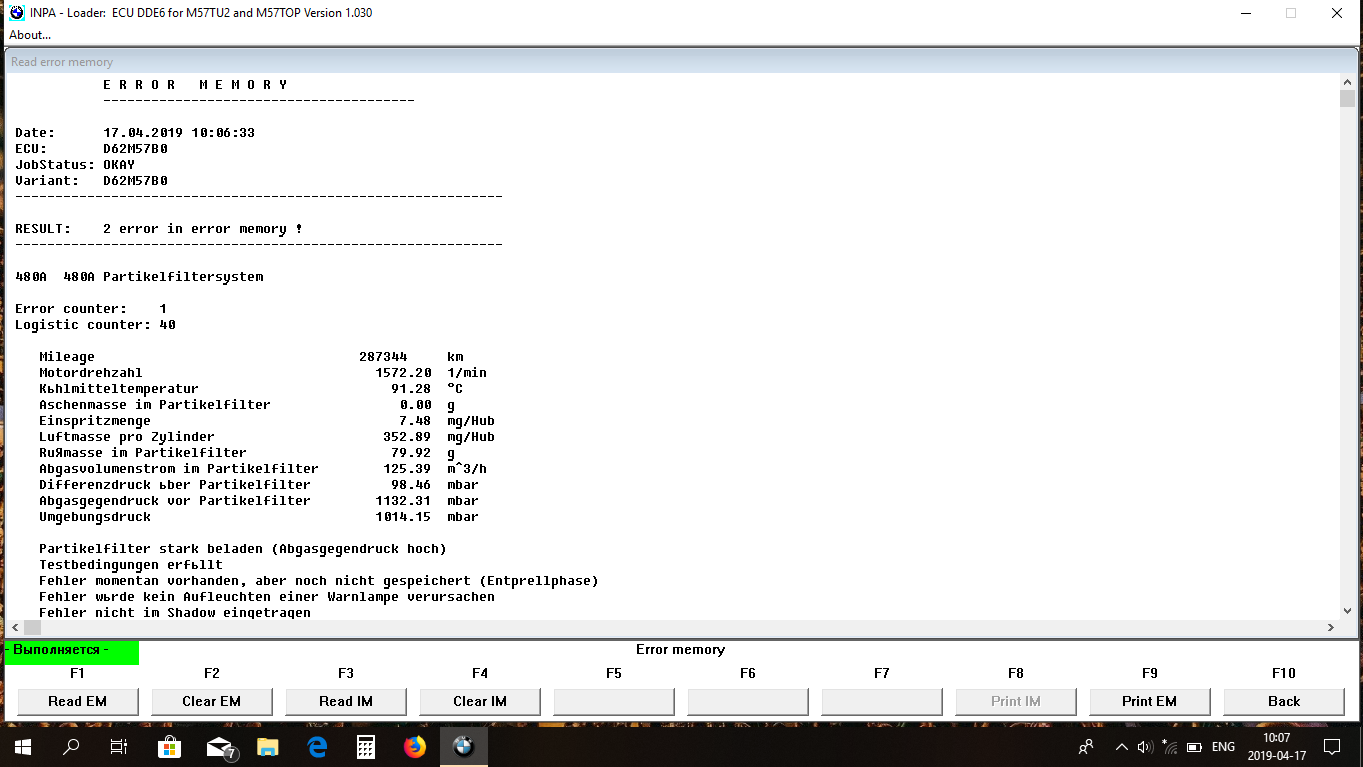Open the About... menu
The height and width of the screenshot is (767, 1363).
30,35
